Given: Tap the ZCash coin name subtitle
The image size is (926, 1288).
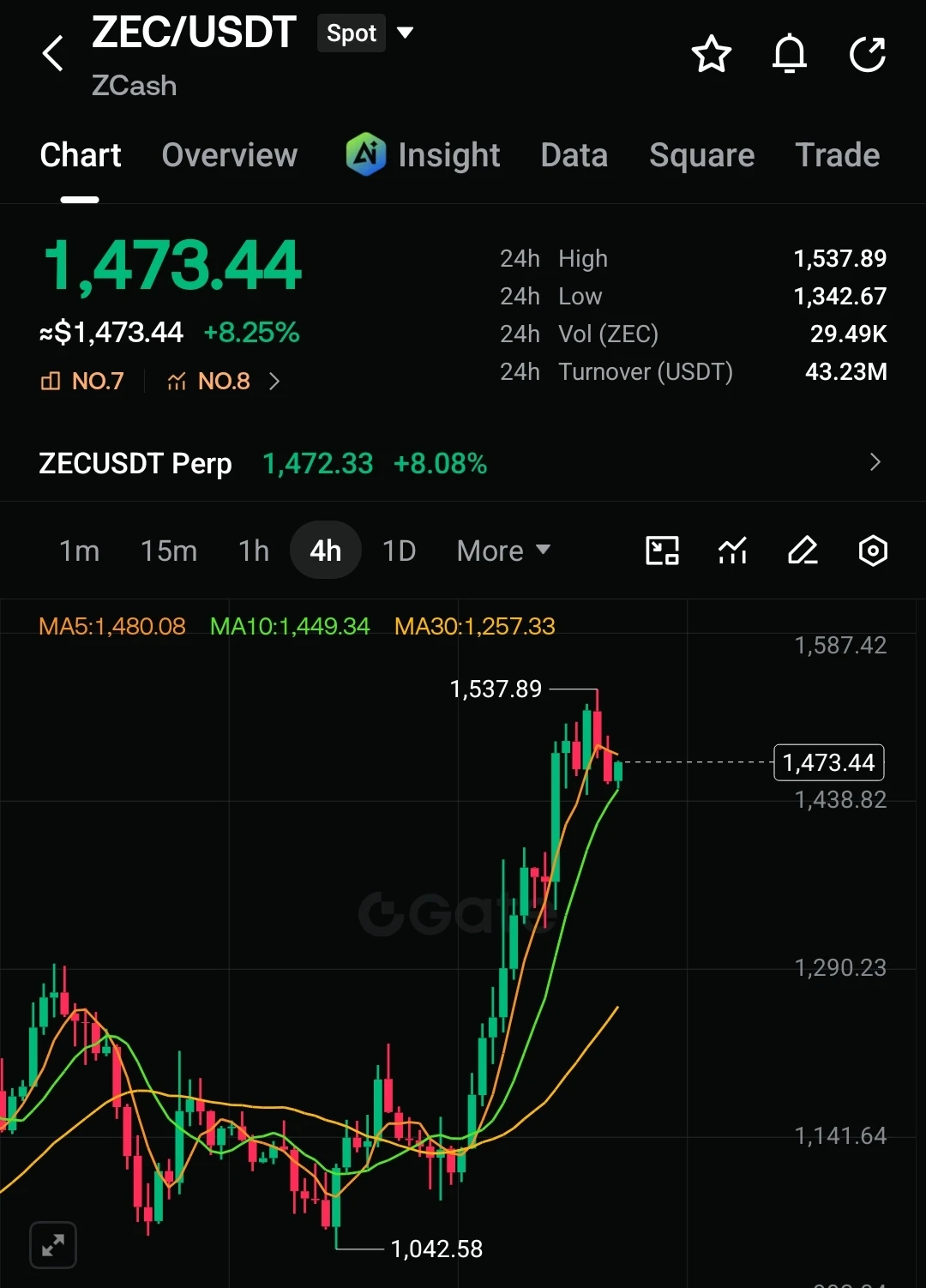Looking at the screenshot, I should [x=134, y=86].
